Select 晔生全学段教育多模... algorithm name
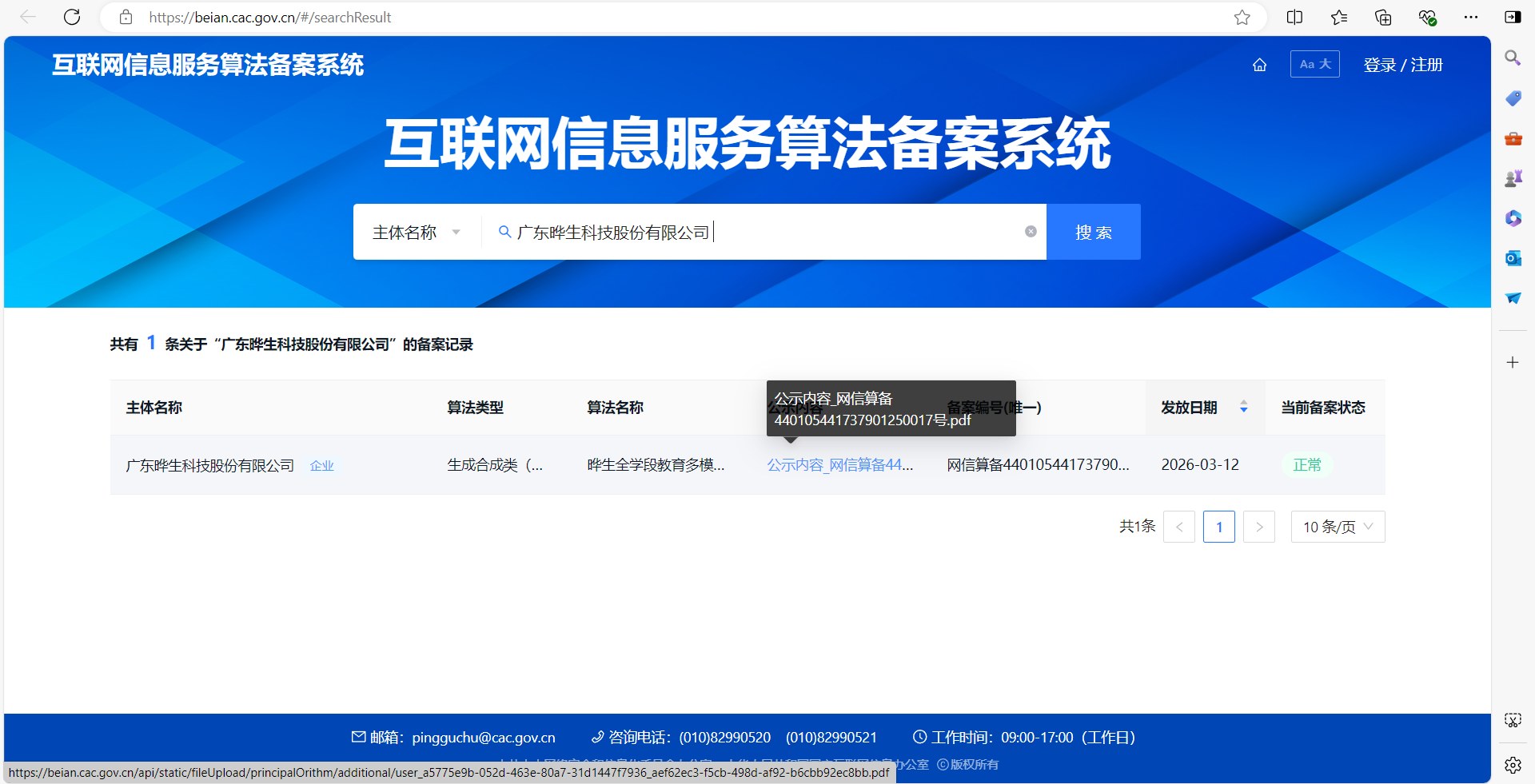Screen dimensions: 1535x784 pyautogui.click(x=656, y=465)
